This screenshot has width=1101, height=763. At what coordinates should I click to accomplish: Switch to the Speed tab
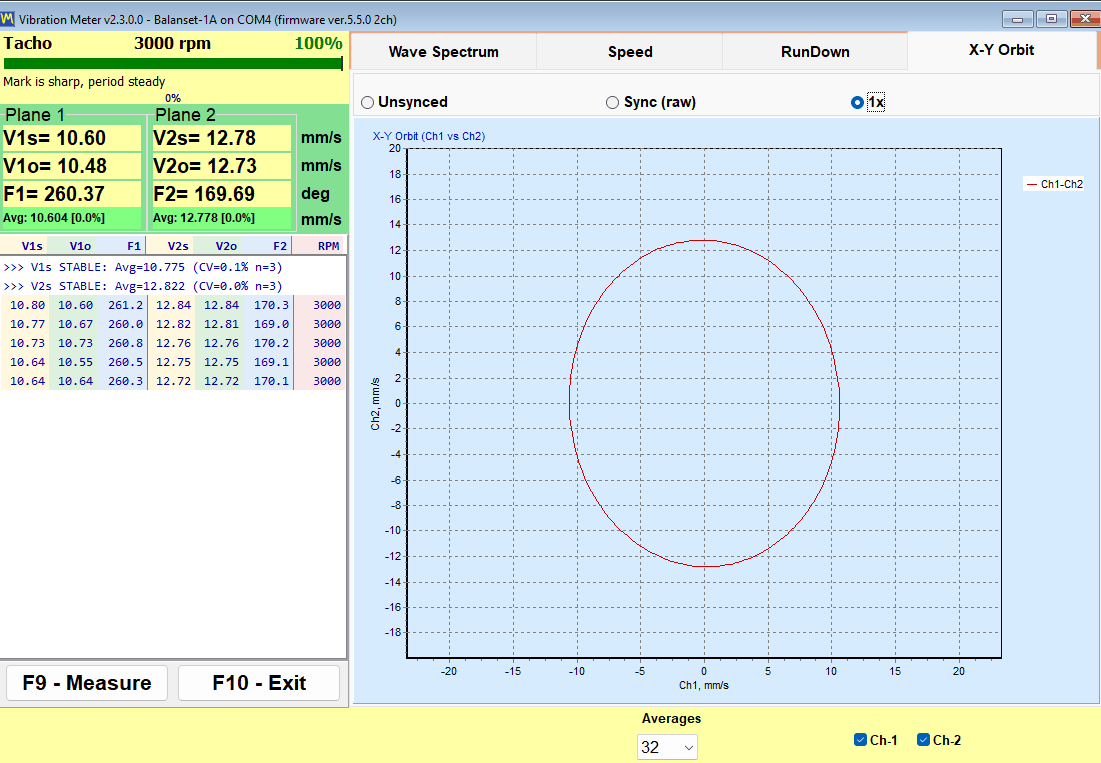tap(630, 52)
